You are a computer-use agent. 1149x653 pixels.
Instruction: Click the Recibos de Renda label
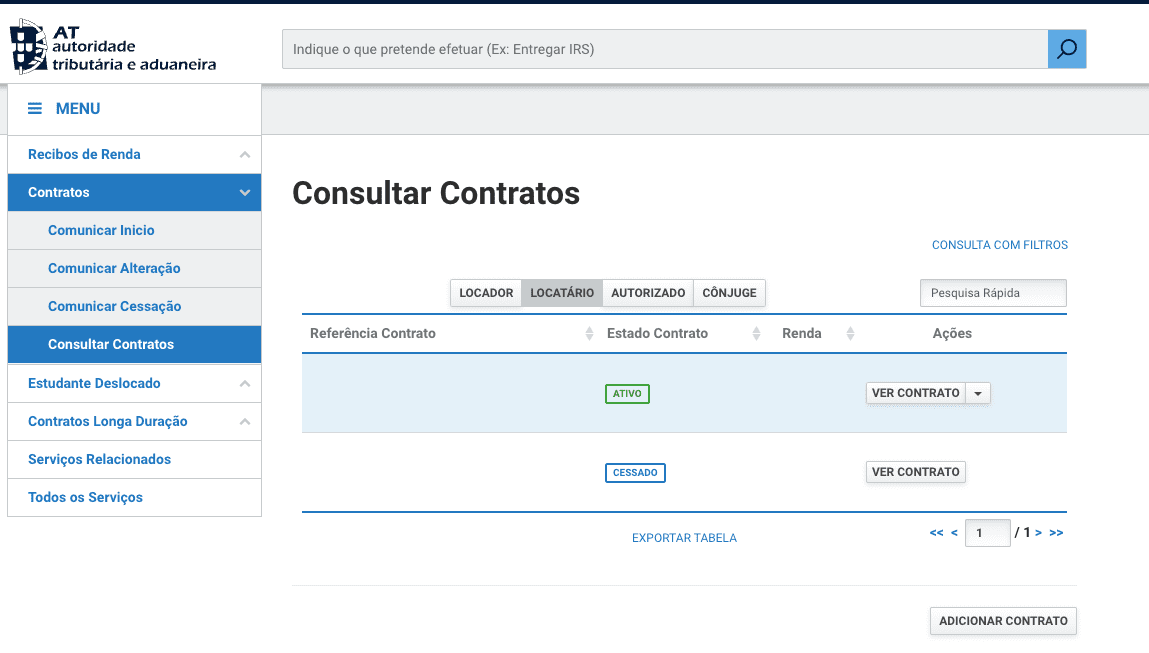[84, 155]
